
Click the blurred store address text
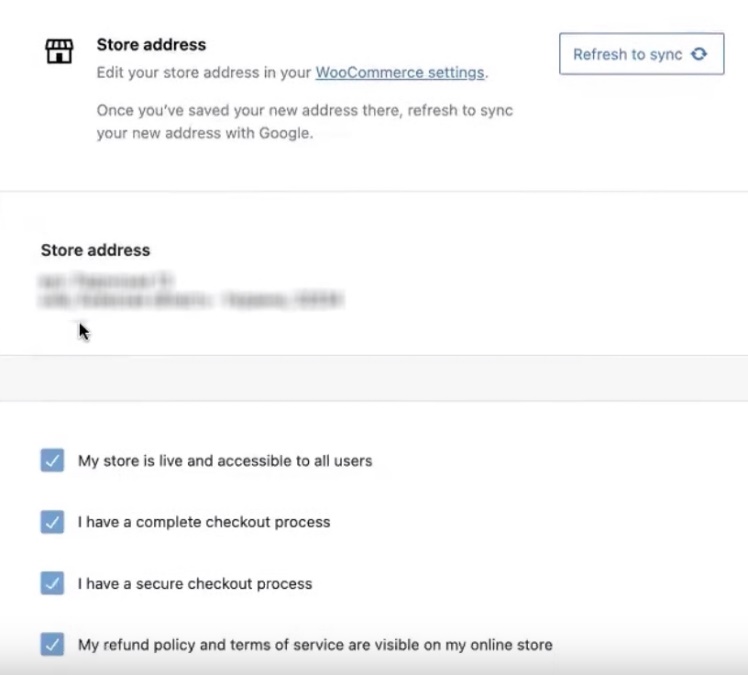click(x=190, y=290)
